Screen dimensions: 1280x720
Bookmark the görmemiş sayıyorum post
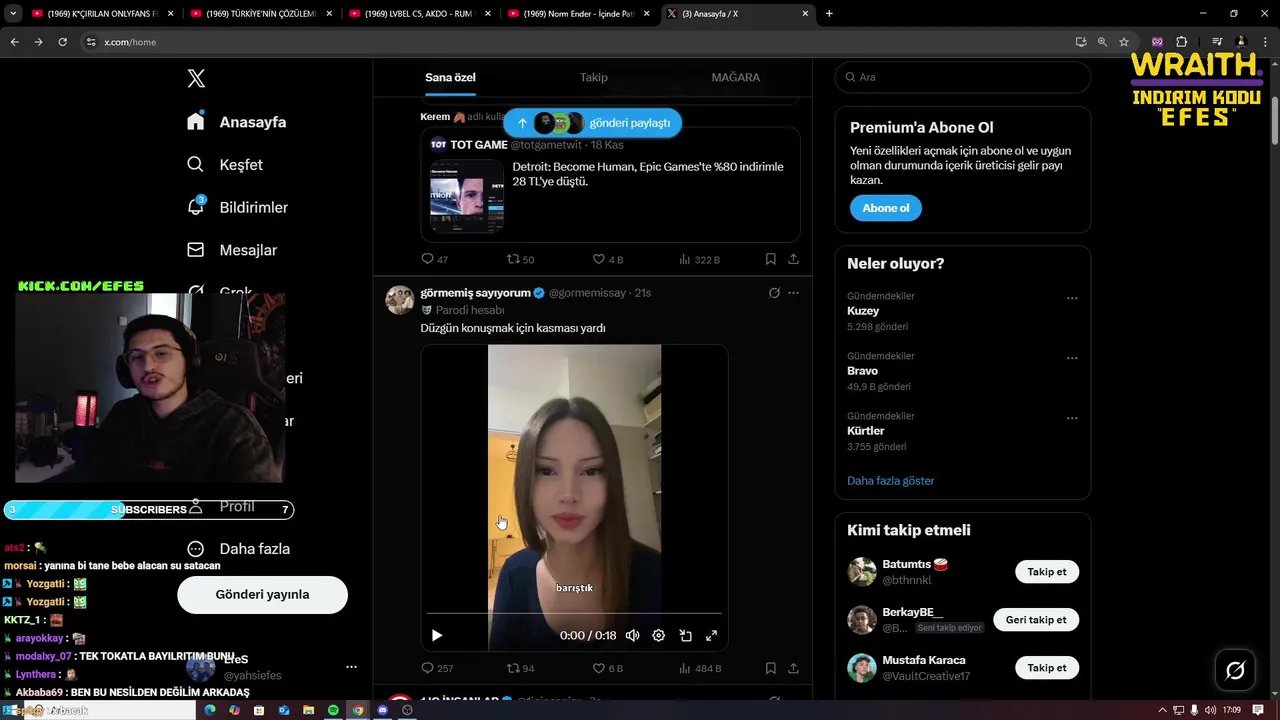770,668
